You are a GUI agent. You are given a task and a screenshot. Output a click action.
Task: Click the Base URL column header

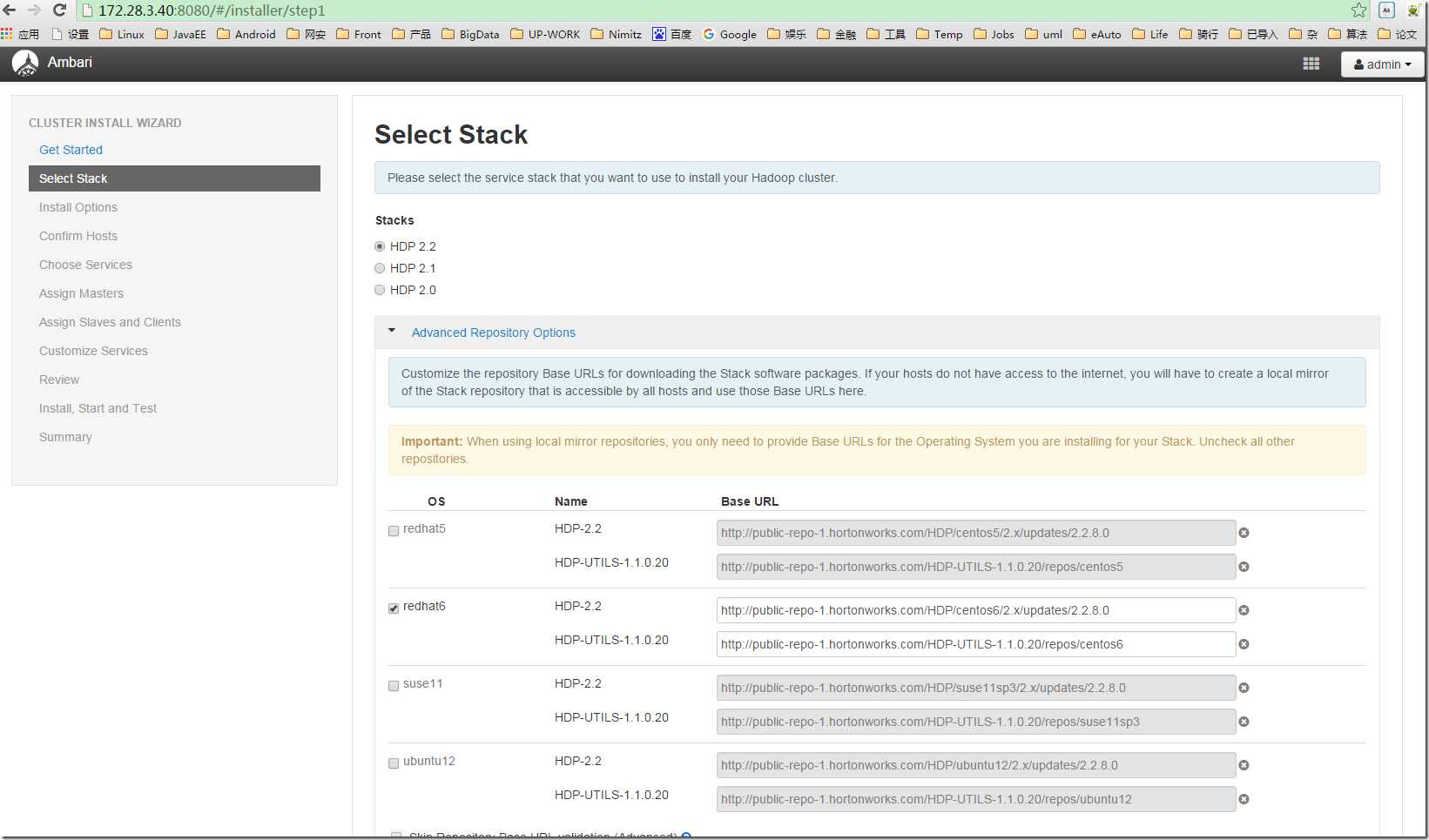pos(750,501)
